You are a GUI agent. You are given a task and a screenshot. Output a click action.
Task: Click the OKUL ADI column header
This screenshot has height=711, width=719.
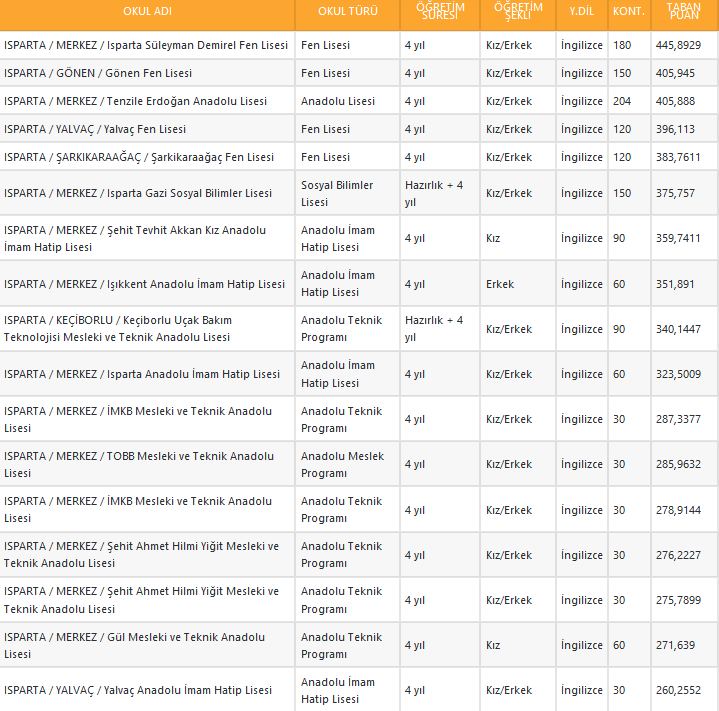pos(147,11)
